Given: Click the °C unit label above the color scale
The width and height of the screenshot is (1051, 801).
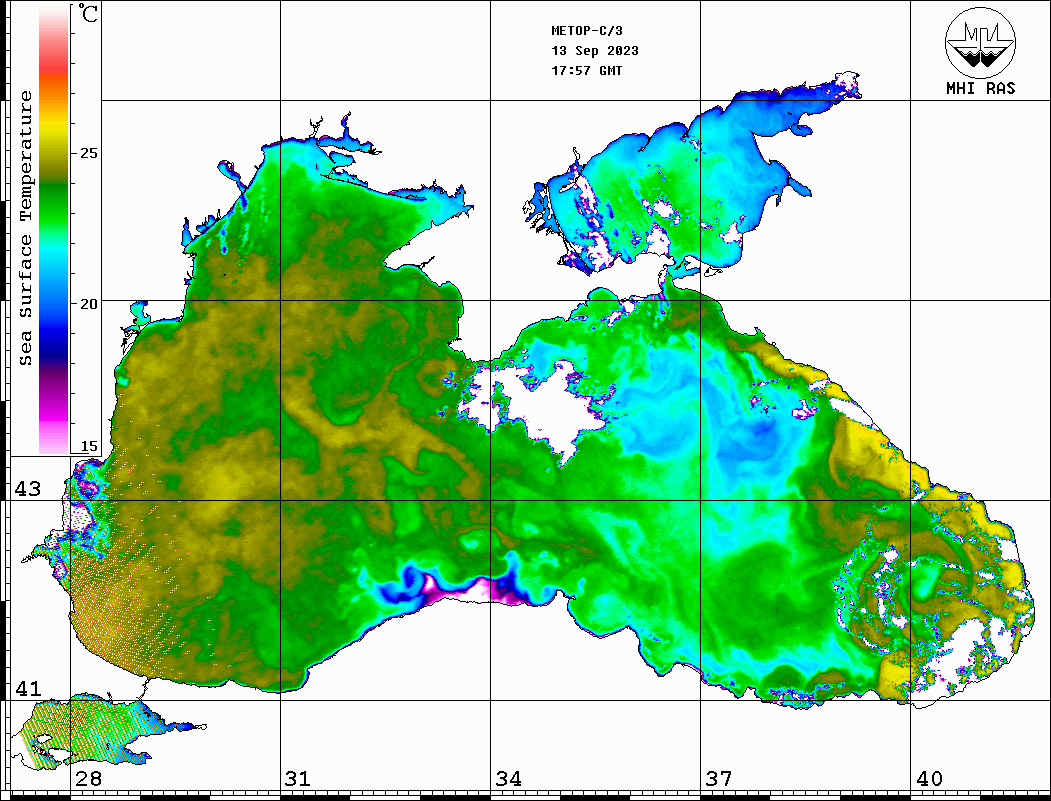Looking at the screenshot, I should tap(87, 14).
